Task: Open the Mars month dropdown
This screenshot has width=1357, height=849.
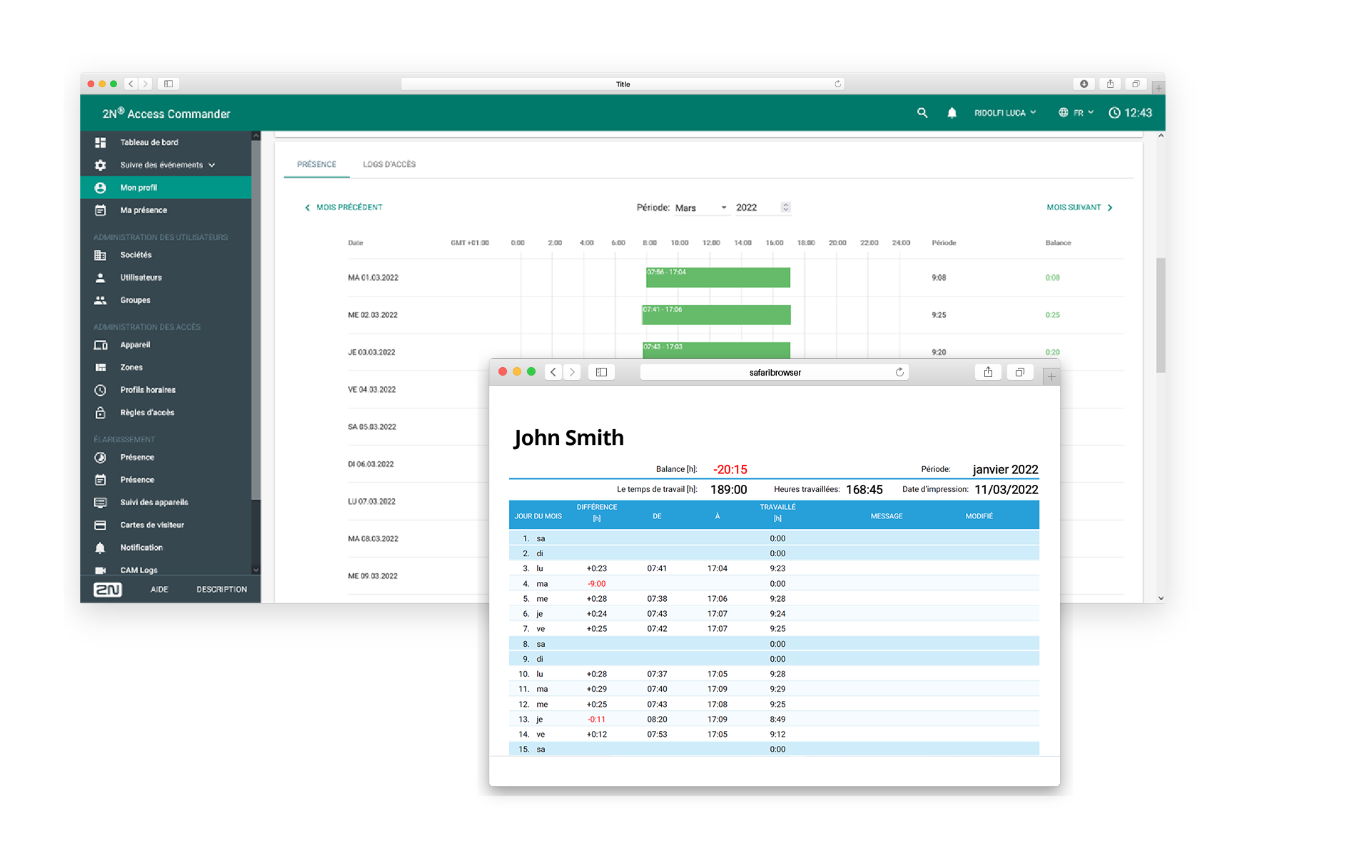Action: coord(701,208)
